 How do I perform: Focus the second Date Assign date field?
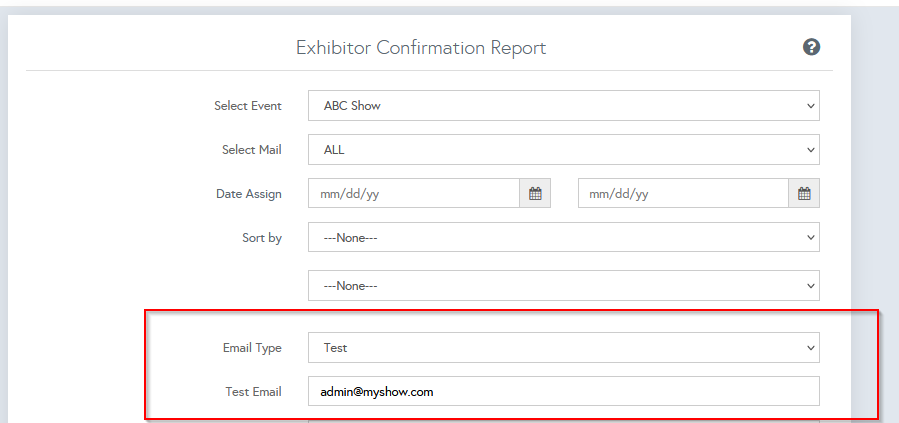point(683,194)
